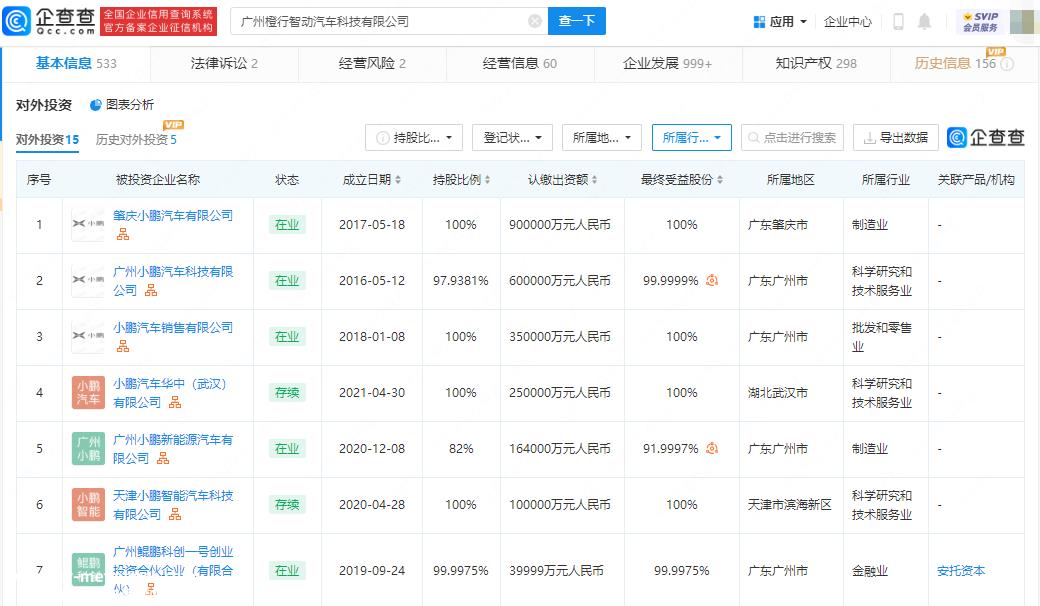Select the 900000万元人民币 capital cell
This screenshot has width=1040, height=606.
560,225
